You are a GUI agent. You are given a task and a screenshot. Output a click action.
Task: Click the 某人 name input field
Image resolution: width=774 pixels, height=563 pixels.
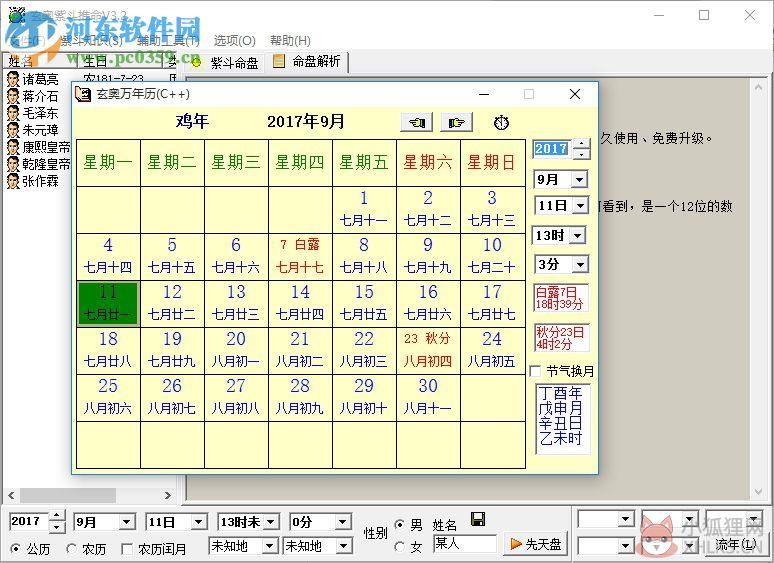click(x=464, y=544)
